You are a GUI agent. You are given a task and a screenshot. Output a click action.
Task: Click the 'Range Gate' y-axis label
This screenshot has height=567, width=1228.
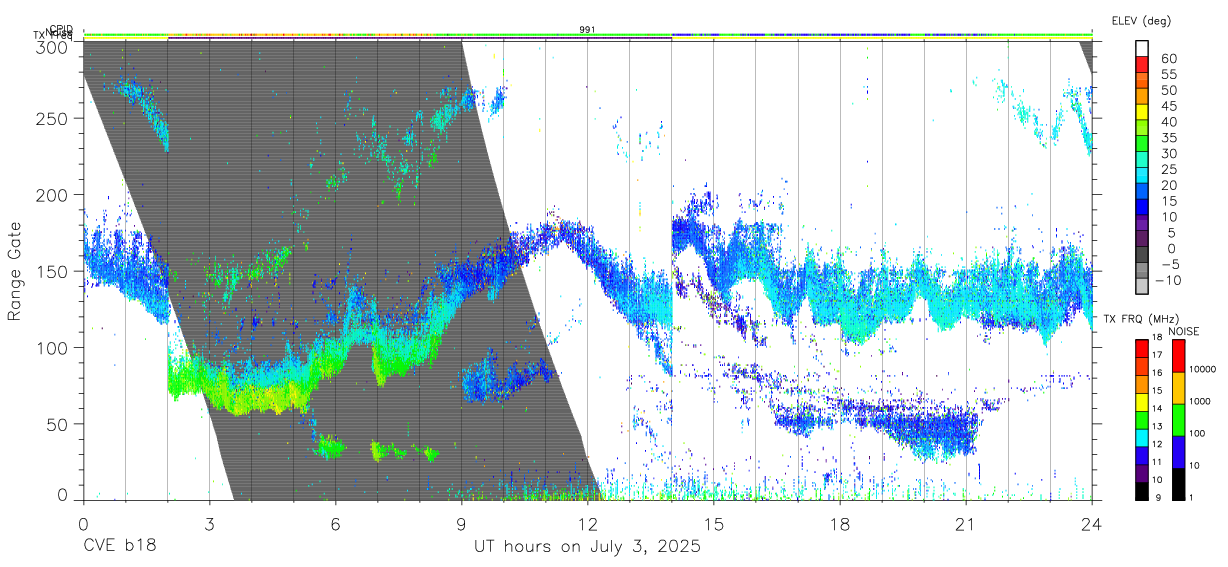pyautogui.click(x=15, y=271)
